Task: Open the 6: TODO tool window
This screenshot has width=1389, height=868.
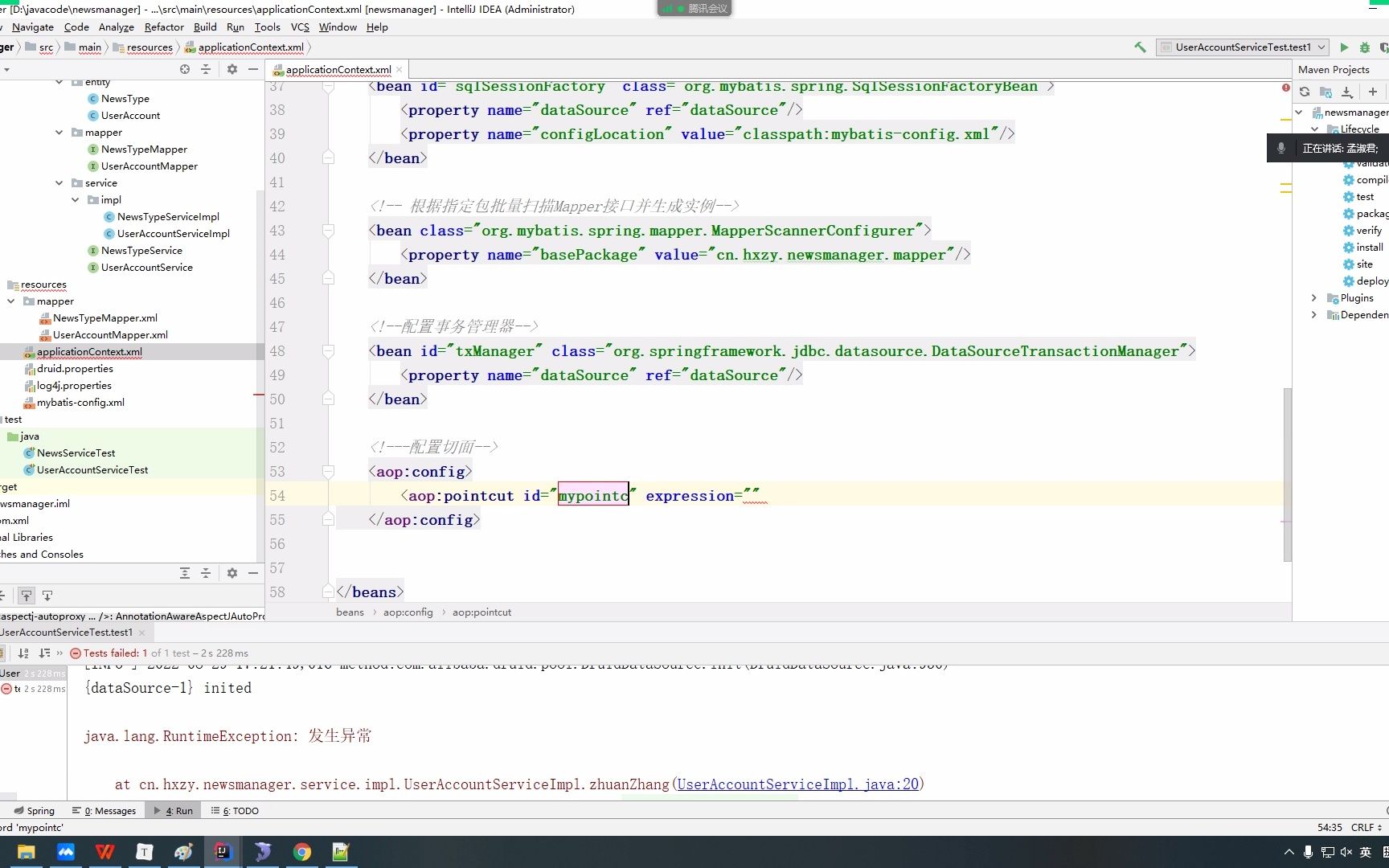Action: click(x=235, y=811)
